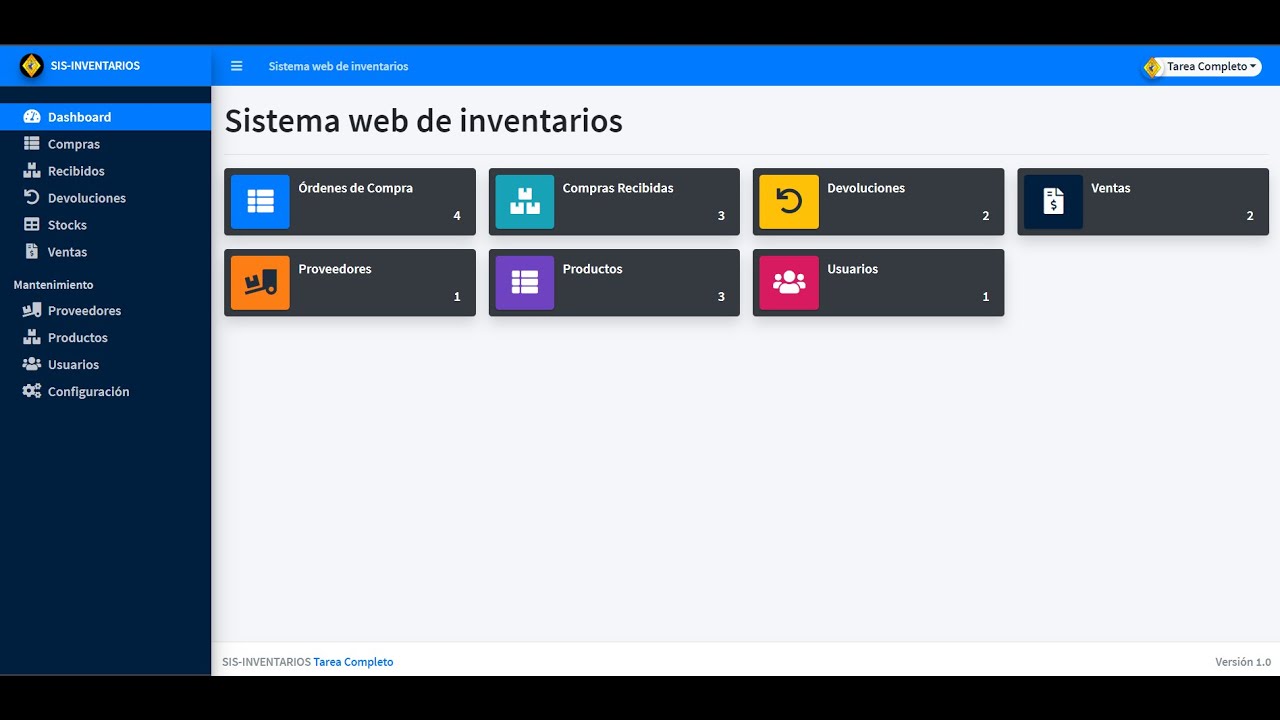Screen dimensions: 1280x720
Task: Open Dashboard in the sidebar menu
Action: click(x=105, y=117)
